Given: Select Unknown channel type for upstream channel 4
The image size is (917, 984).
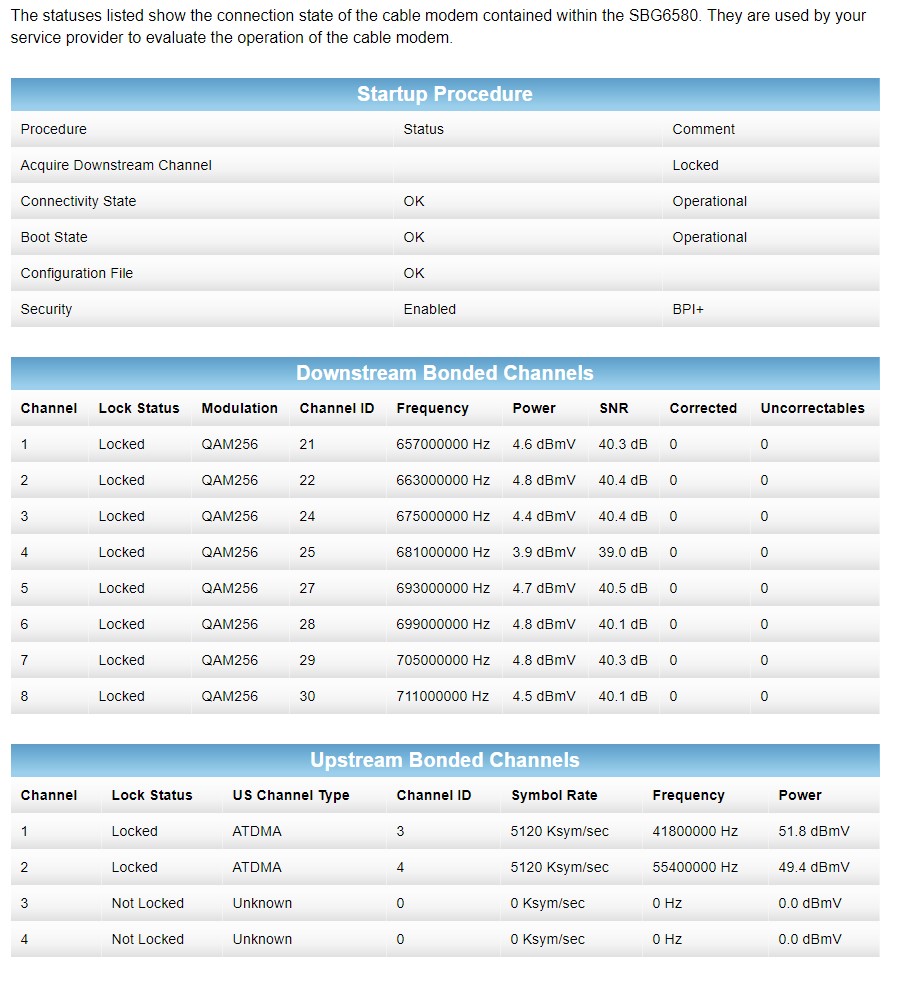Looking at the screenshot, I should 262,939.
